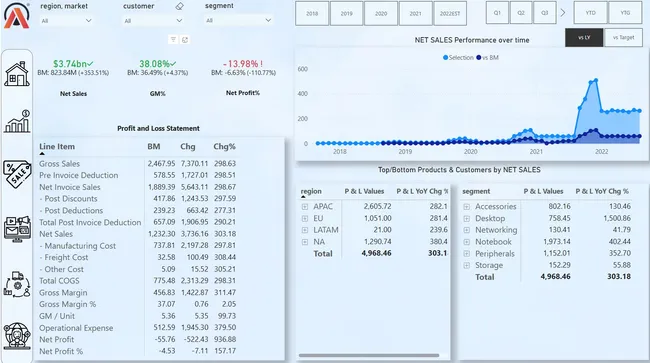Click the 38.08% GM% KPI
The height and width of the screenshot is (363, 650).
pyautogui.click(x=158, y=64)
